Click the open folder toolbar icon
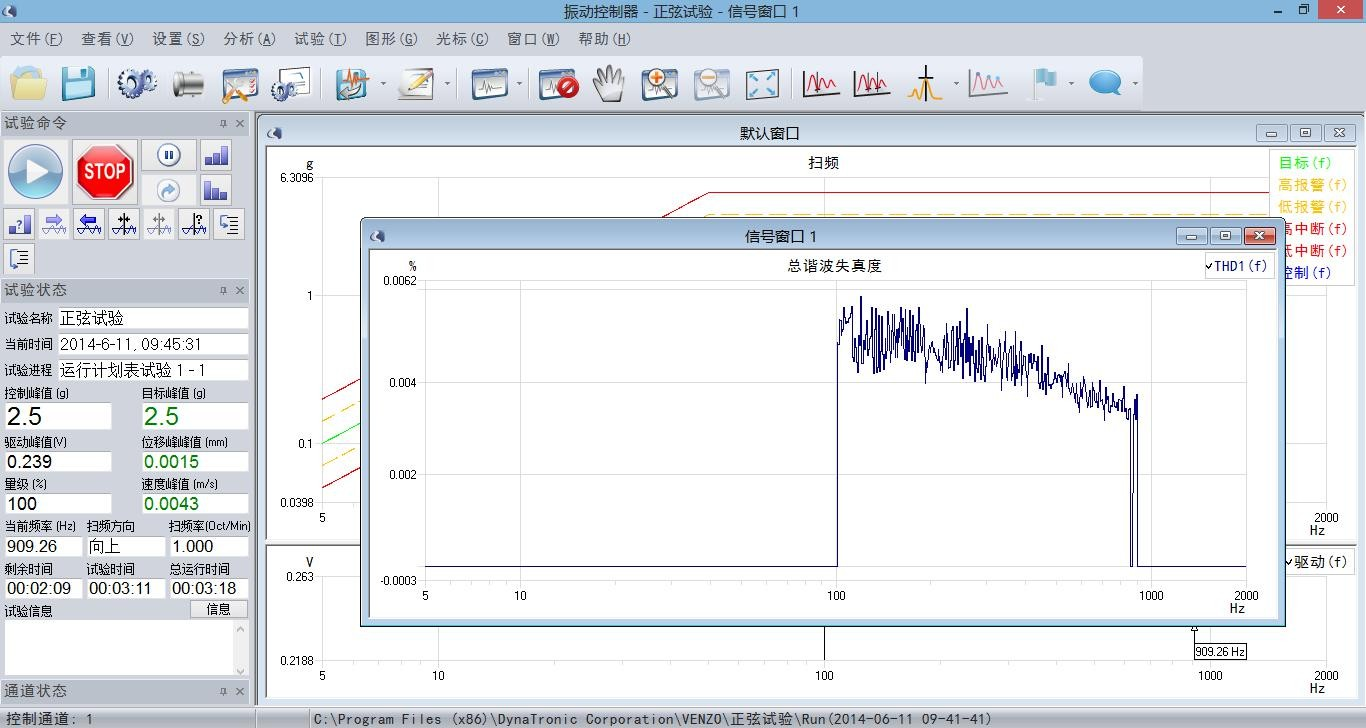The width and height of the screenshot is (1366, 728). click(28, 83)
